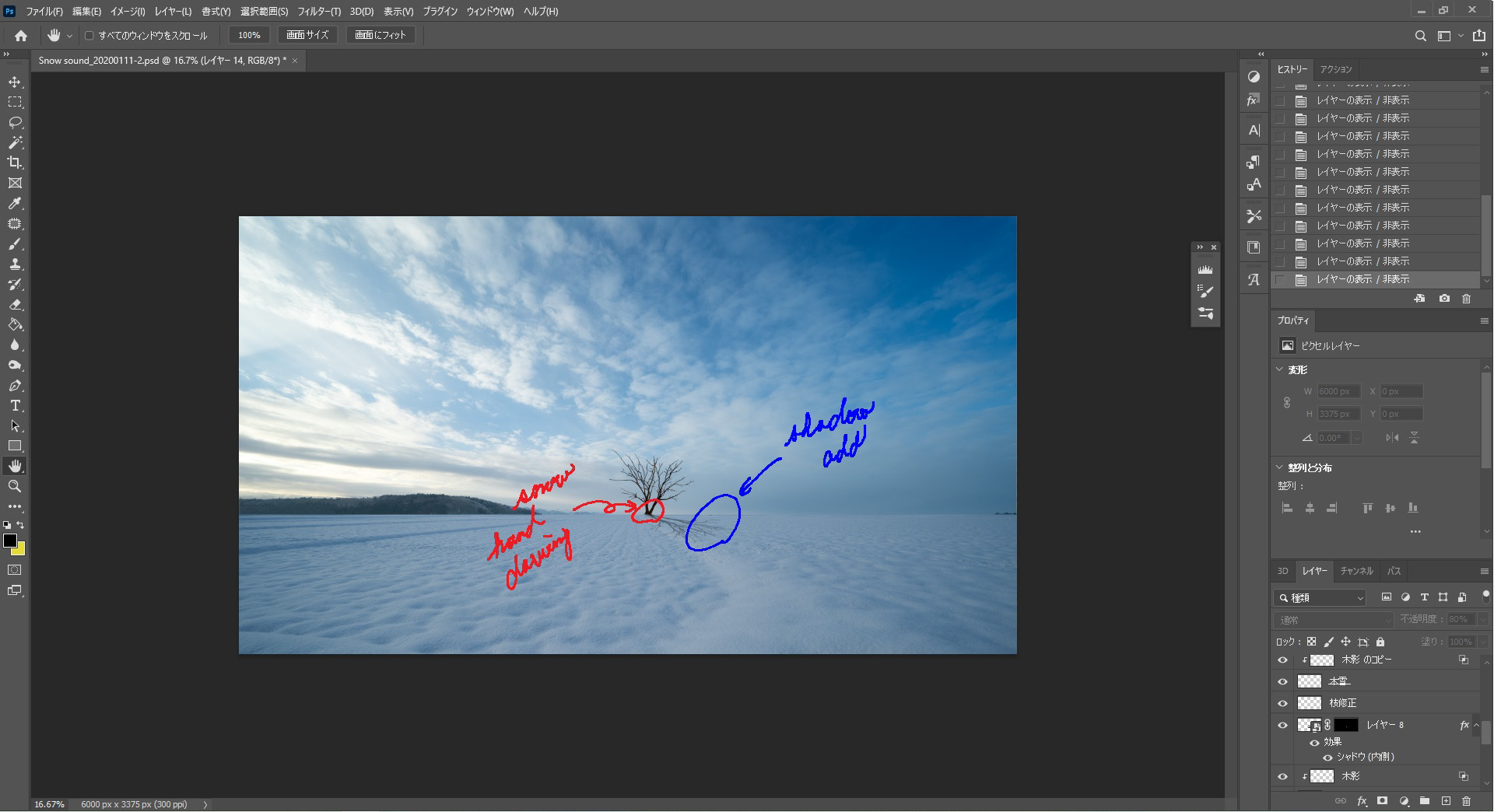This screenshot has height=812, width=1494.
Task: Switch to the アクション tab
Action: point(1336,69)
